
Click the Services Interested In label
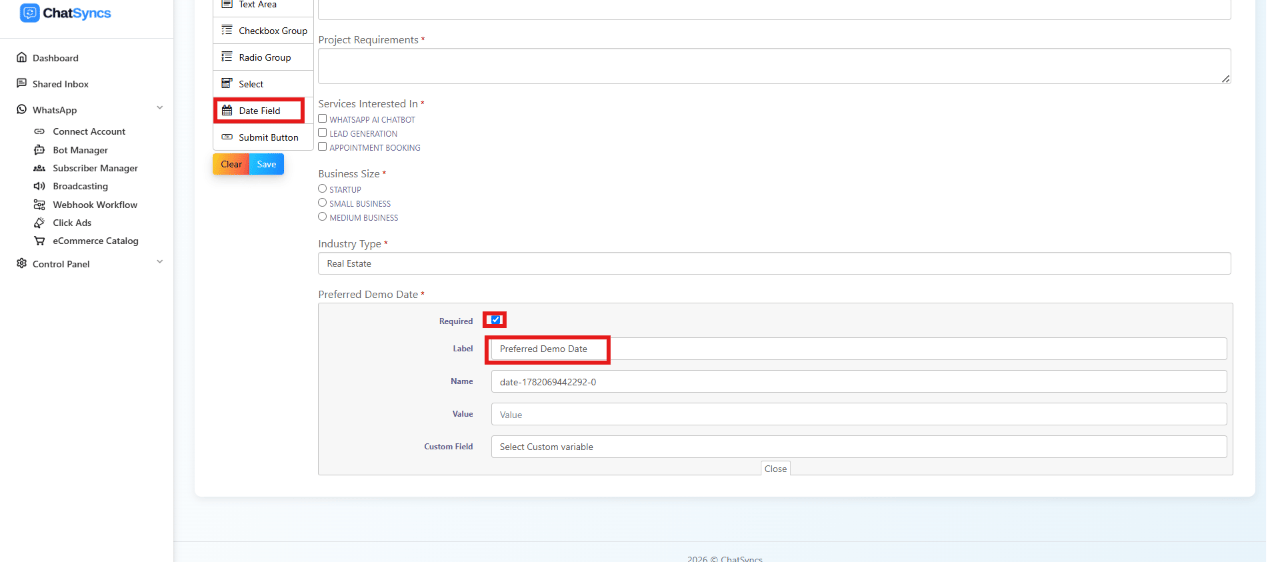371,104
